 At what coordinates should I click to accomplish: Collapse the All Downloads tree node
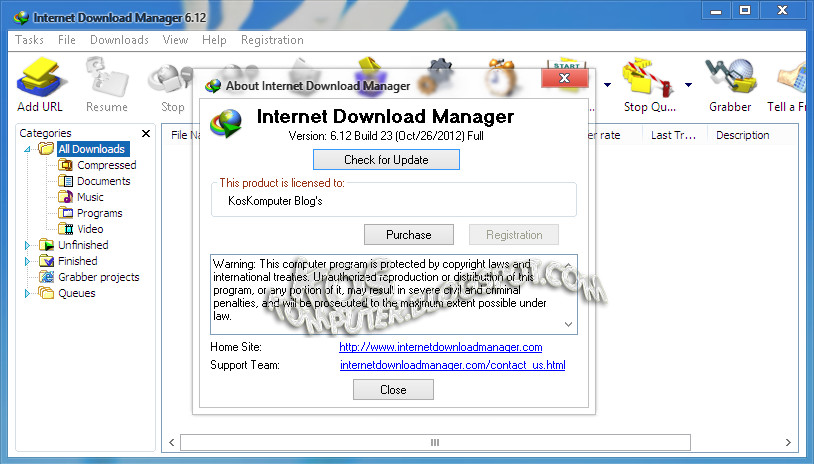27,149
